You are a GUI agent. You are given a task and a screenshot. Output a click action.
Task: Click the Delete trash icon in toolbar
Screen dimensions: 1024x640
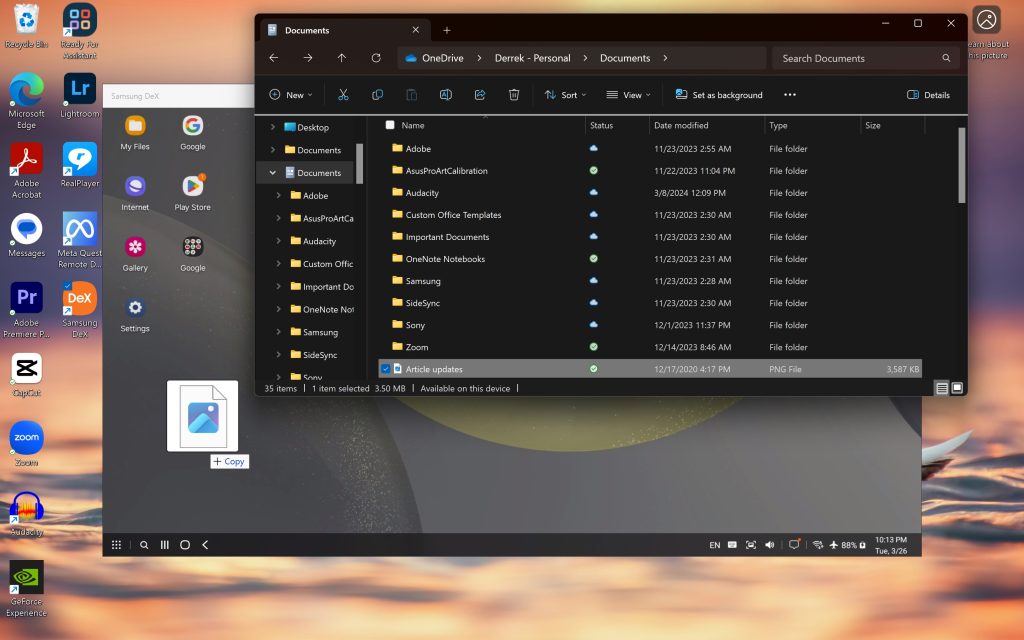tap(514, 95)
